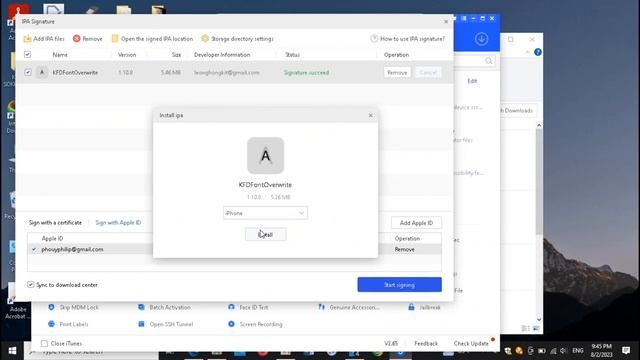
Task: Close the Install ipa dialog
Action: [x=371, y=116]
